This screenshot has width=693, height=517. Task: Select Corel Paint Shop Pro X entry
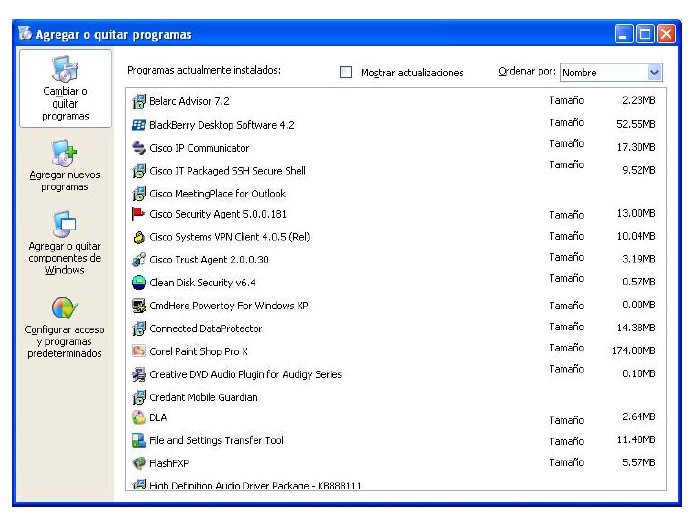coord(198,352)
